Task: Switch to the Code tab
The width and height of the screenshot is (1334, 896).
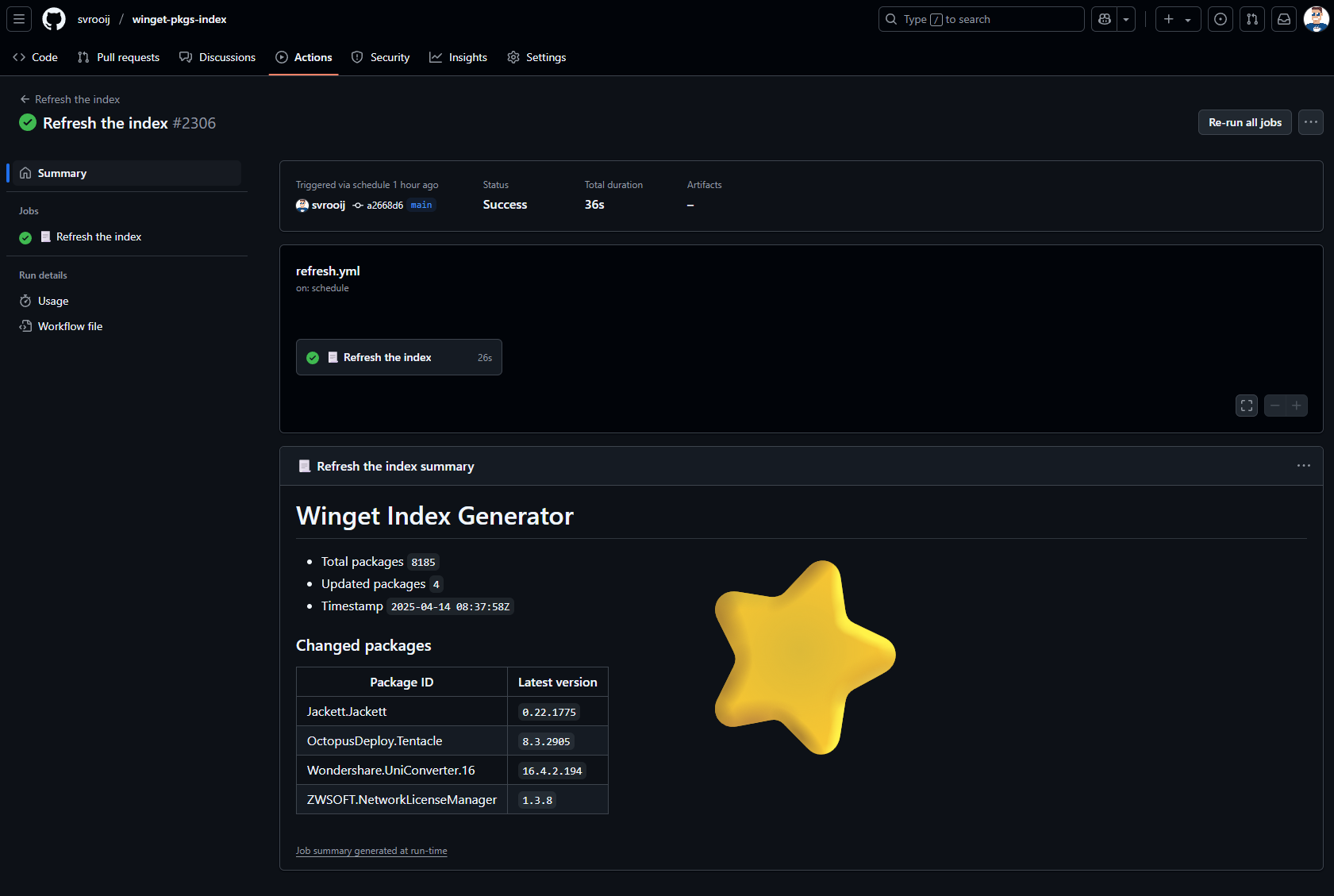Action: click(x=36, y=57)
